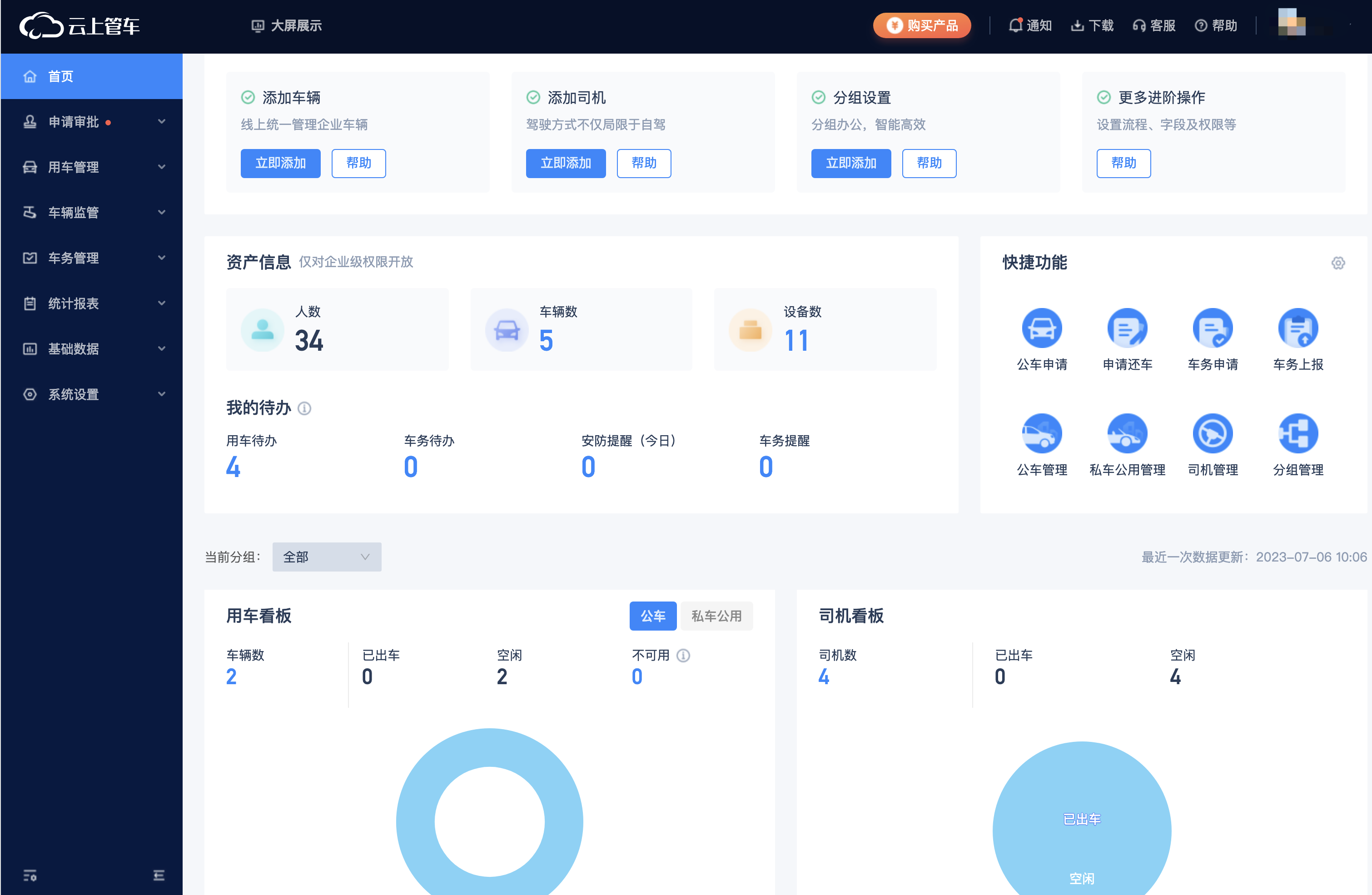Expand the 申请审批 sidebar menu
Viewport: 1372px width, 895px height.
(x=92, y=122)
